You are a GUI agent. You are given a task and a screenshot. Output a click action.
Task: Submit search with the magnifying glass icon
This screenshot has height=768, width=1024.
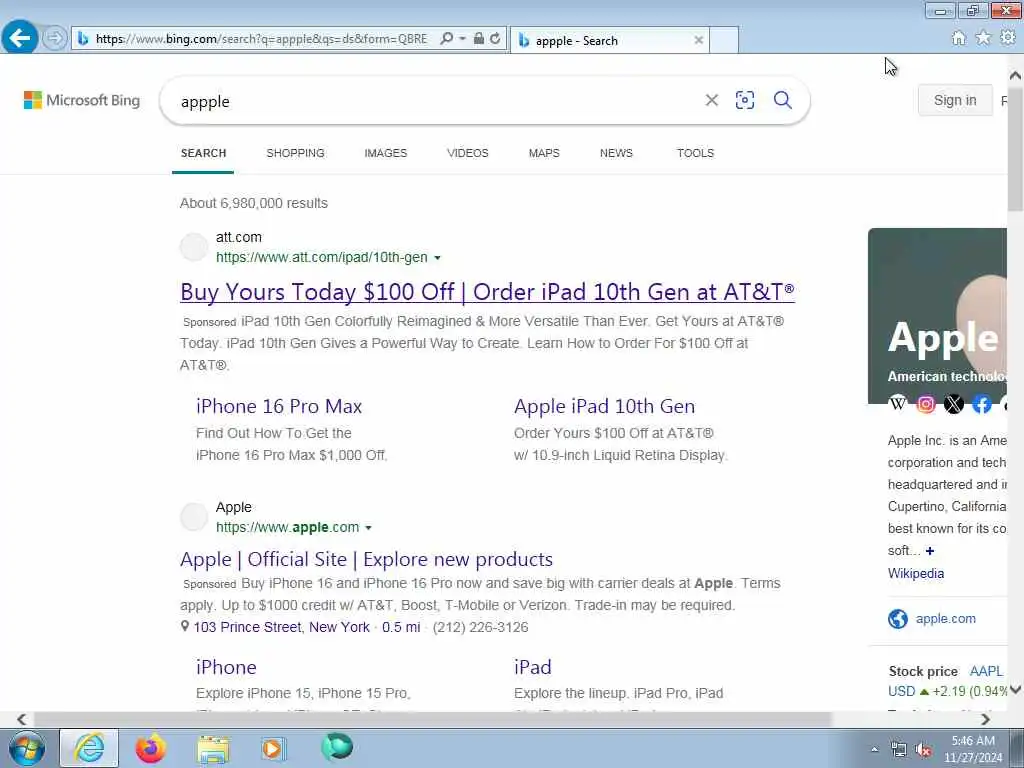782,100
